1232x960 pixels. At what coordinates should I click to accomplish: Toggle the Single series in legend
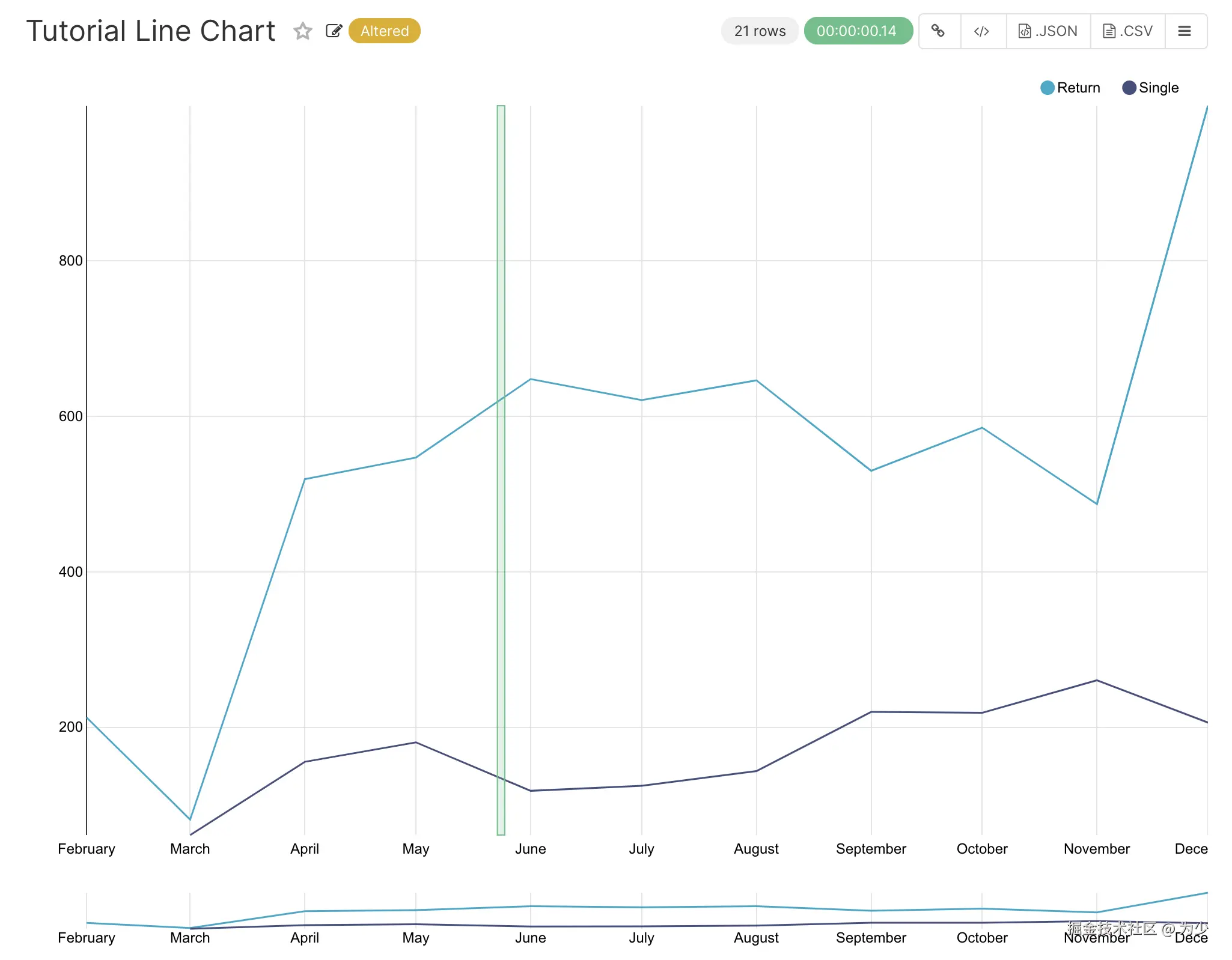tap(1158, 88)
